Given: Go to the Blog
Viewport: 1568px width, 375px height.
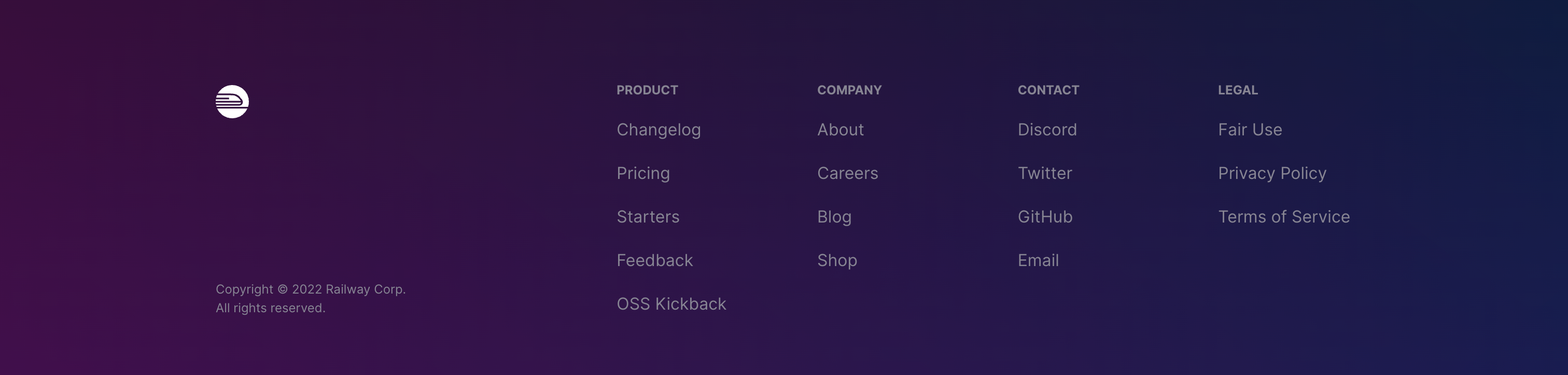Looking at the screenshot, I should click(834, 217).
